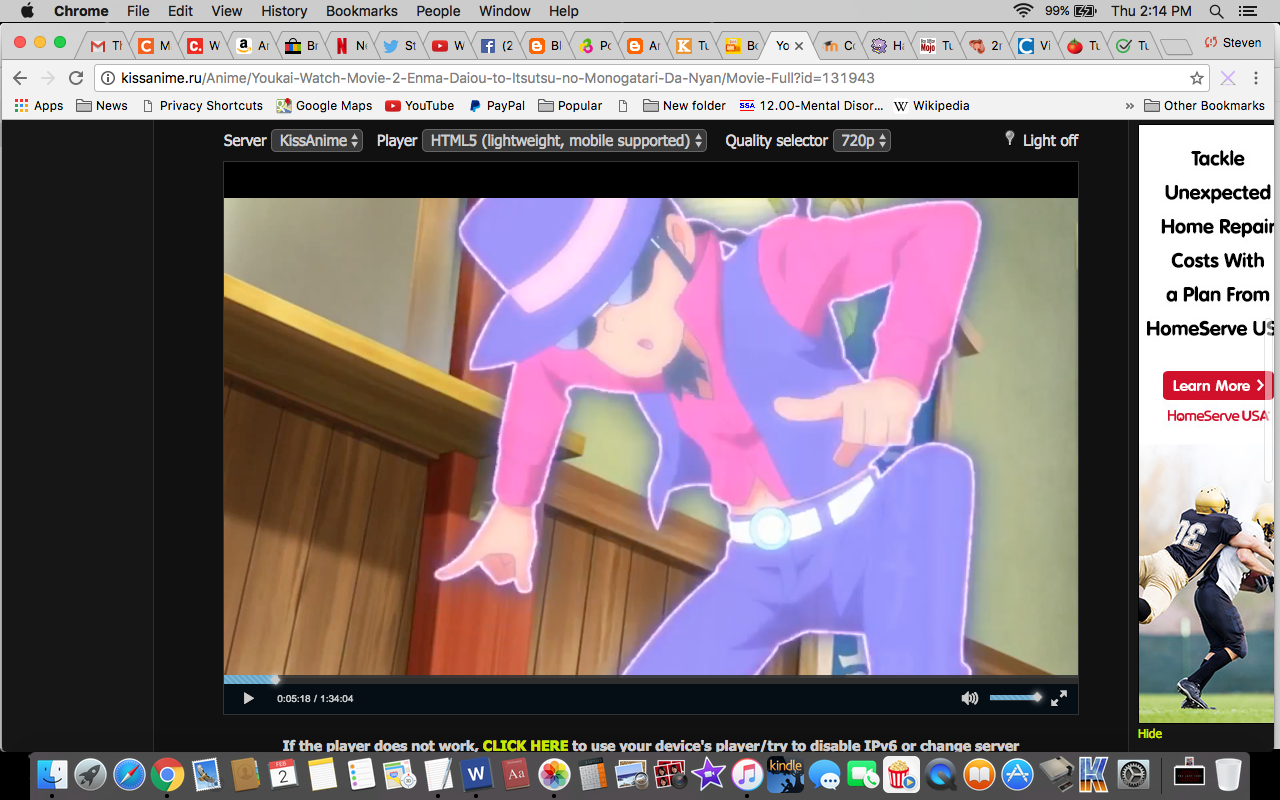Open the Trash in the Dock
The height and width of the screenshot is (800, 1280).
[1228, 774]
